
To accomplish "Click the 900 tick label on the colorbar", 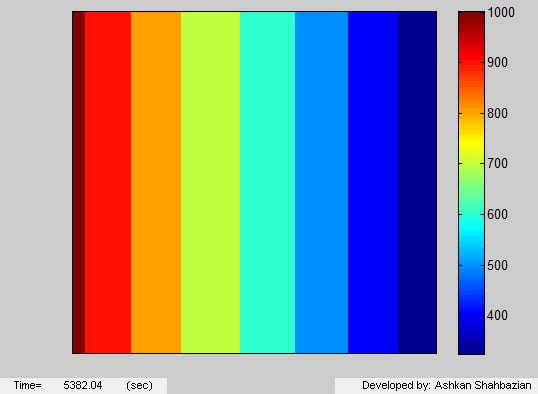I will (498, 63).
